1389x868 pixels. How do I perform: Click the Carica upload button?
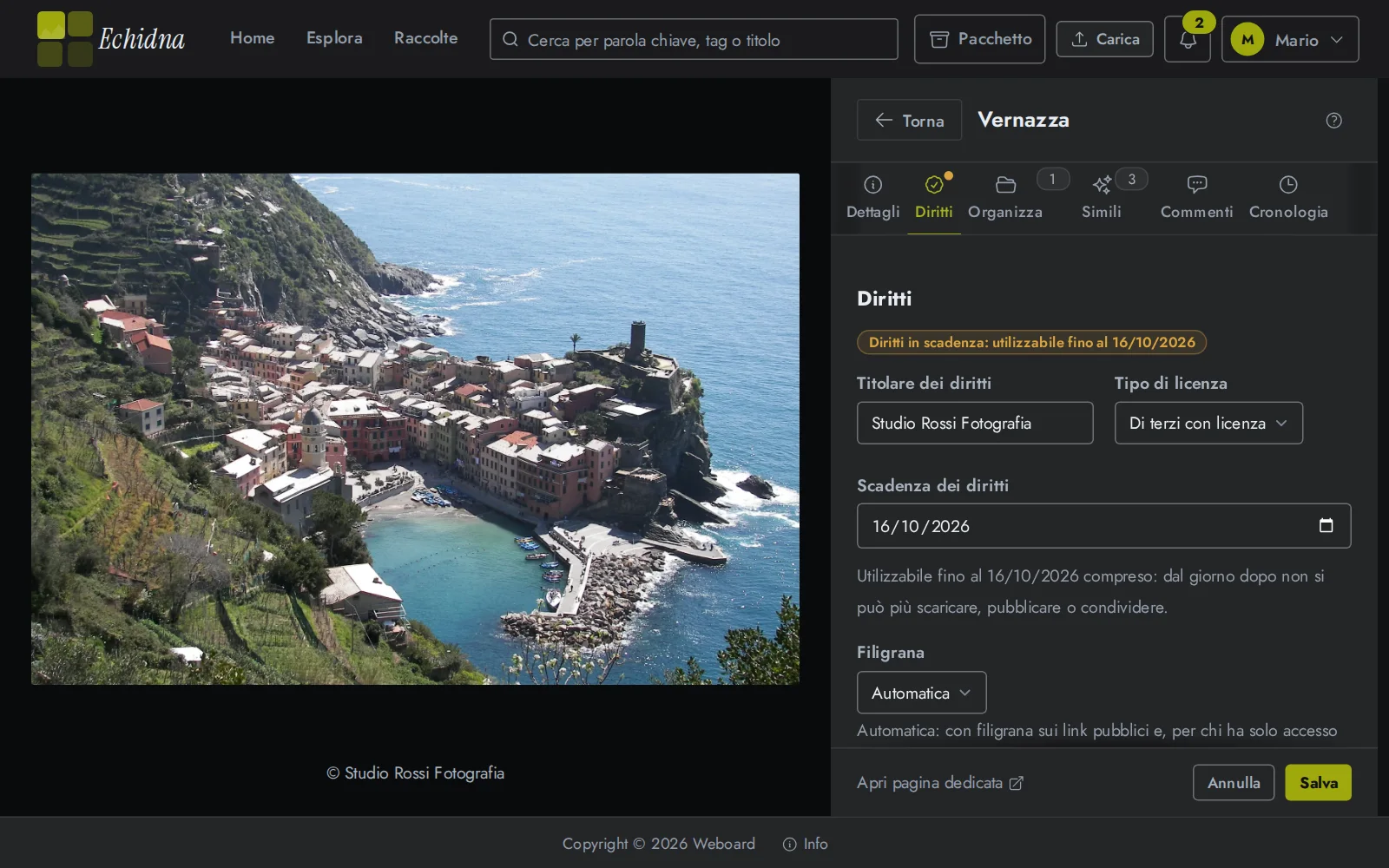coord(1104,39)
